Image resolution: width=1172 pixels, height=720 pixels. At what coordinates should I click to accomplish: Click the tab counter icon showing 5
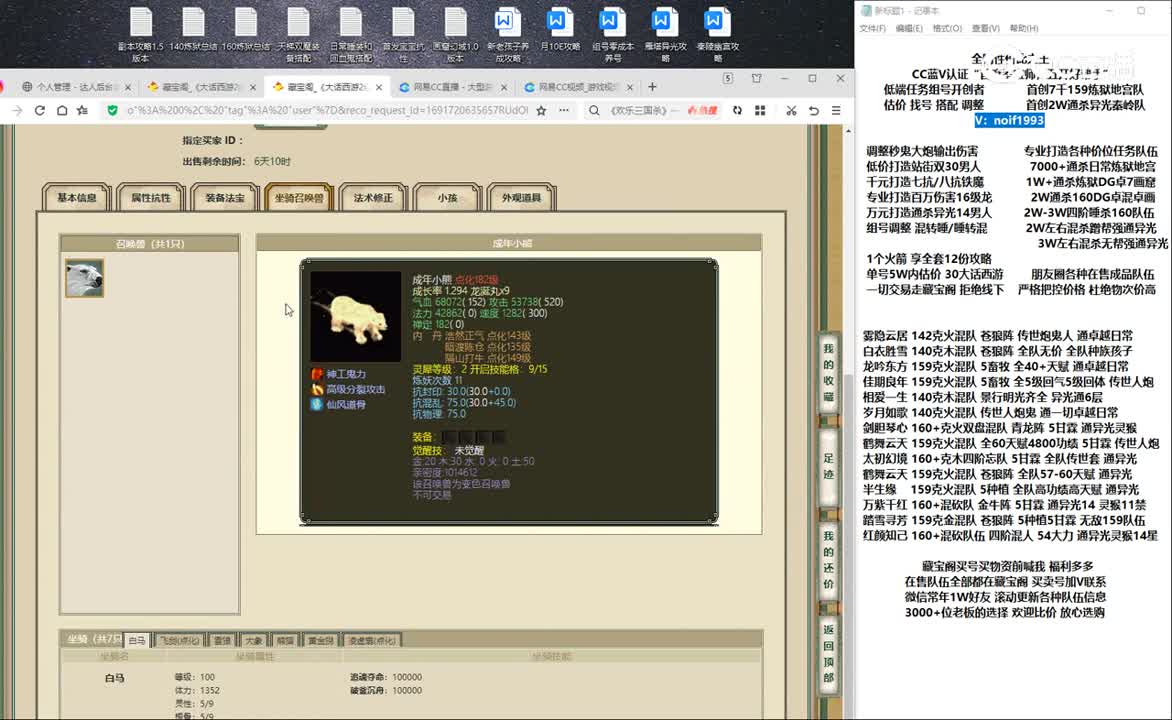click(x=728, y=79)
